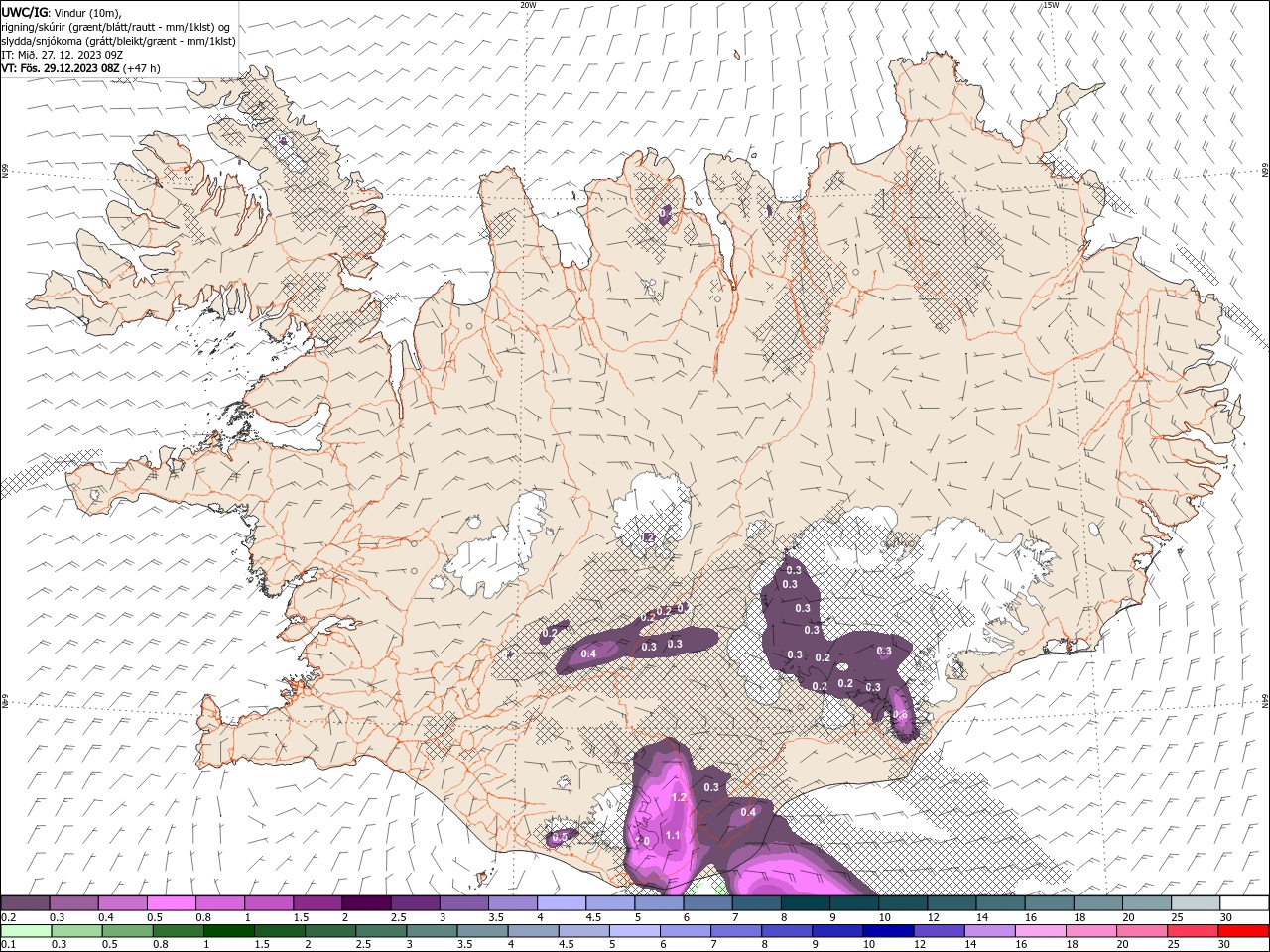Choose the coral red 25 swatch in rain legend
Viewport: 1270px width, 952px height.
click(1192, 931)
